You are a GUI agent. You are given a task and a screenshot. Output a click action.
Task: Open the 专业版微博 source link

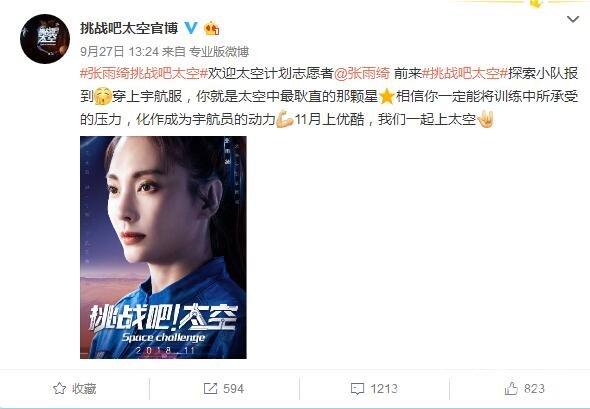[219, 52]
